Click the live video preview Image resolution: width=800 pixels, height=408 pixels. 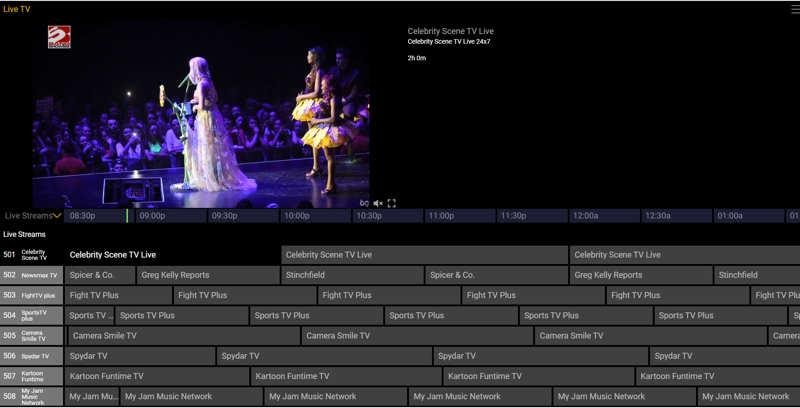200,113
